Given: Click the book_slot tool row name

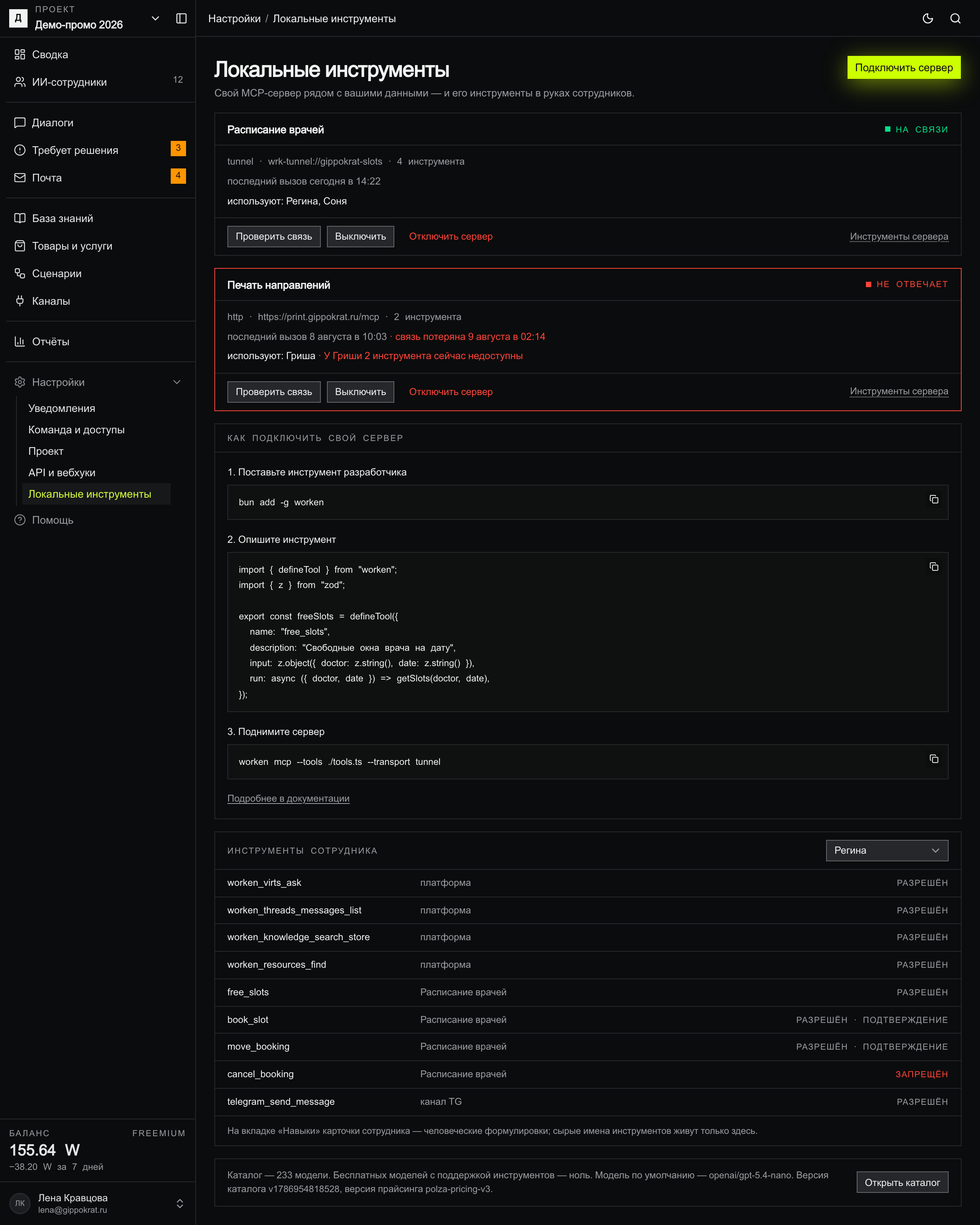Looking at the screenshot, I should [x=248, y=1019].
